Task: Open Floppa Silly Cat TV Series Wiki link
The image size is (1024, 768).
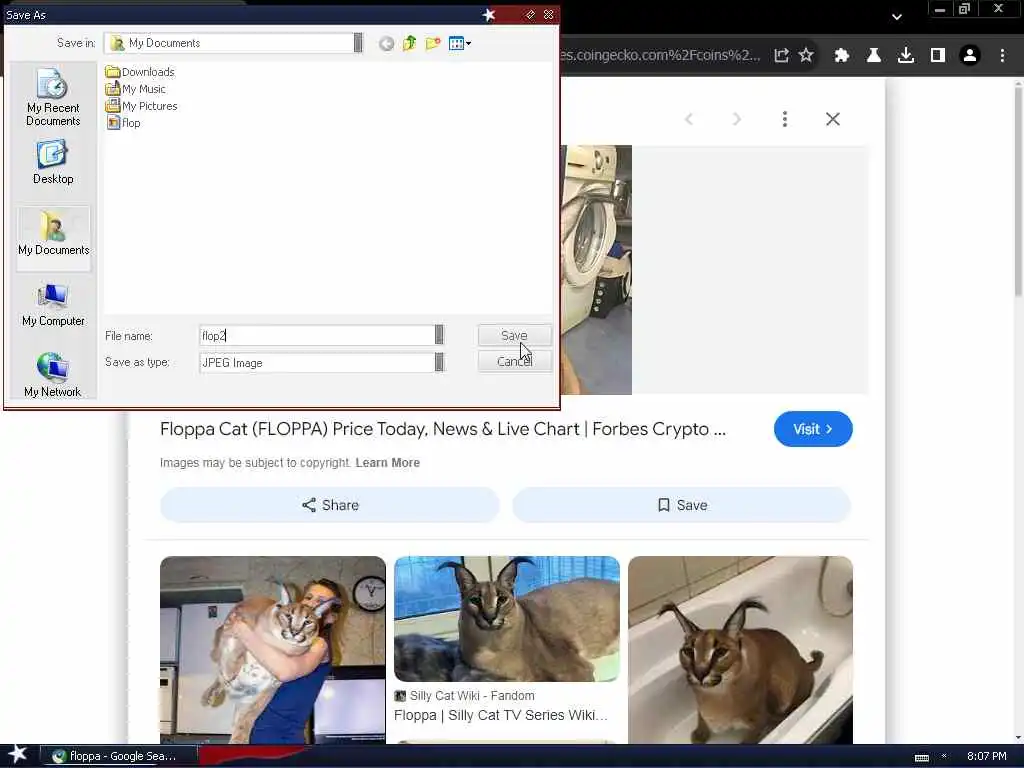Action: pos(500,715)
